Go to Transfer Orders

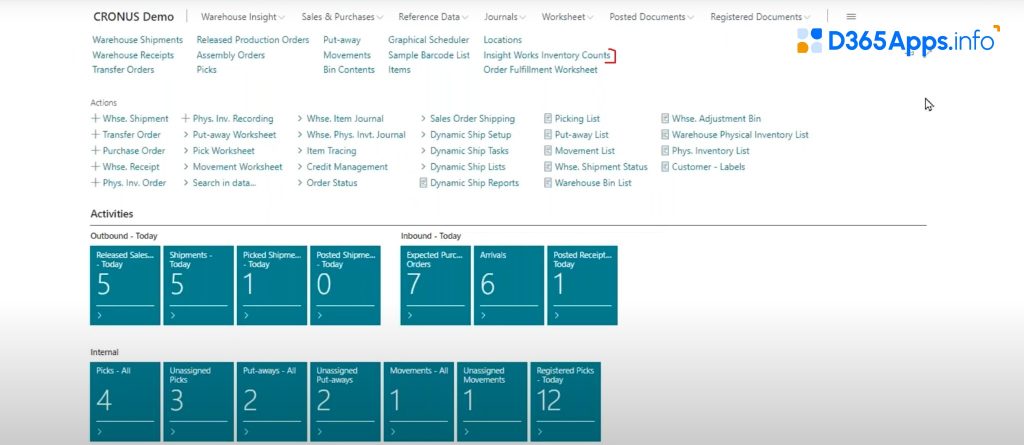click(x=123, y=69)
